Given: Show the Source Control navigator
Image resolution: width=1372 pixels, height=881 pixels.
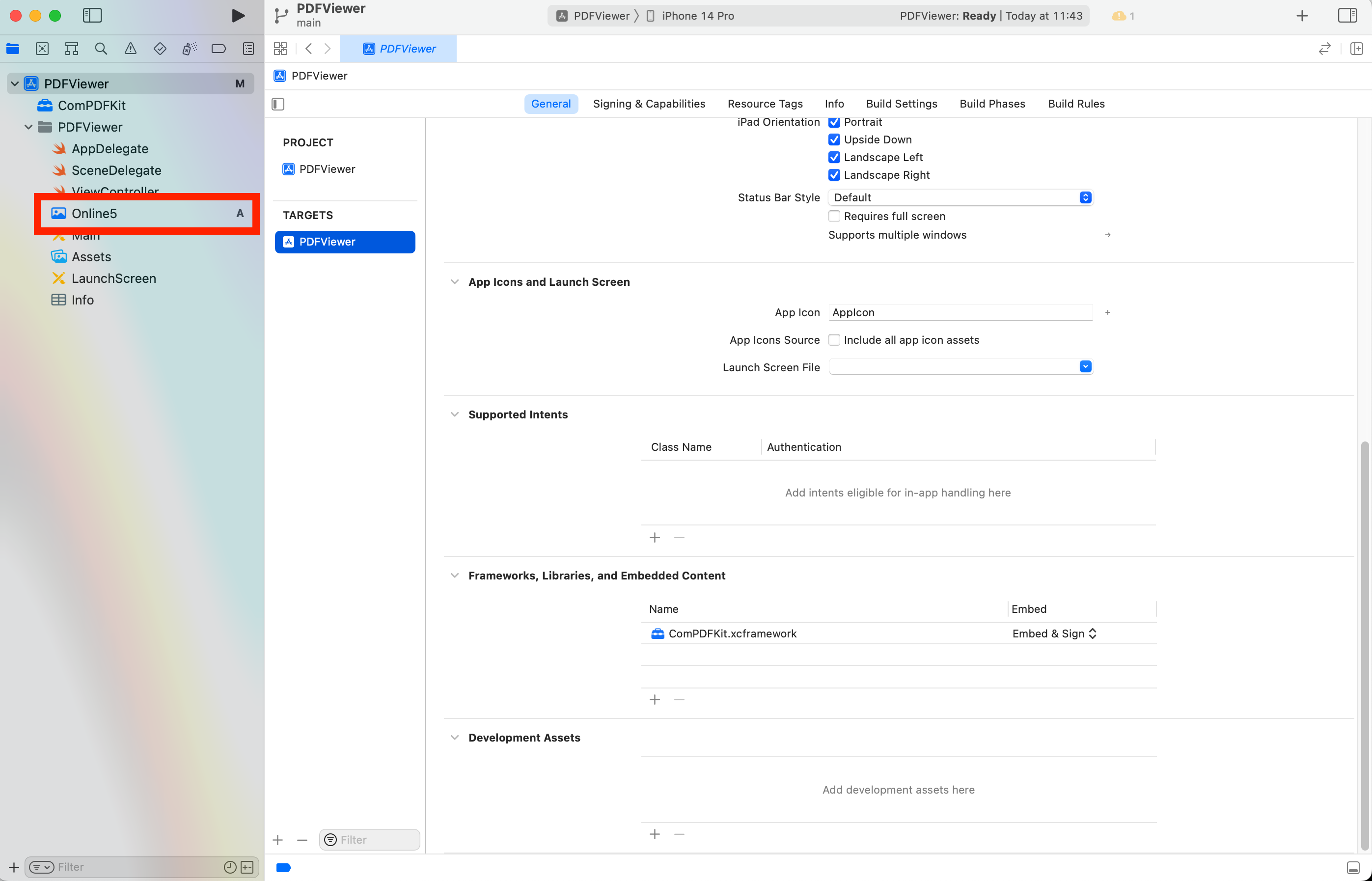Looking at the screenshot, I should click(42, 49).
